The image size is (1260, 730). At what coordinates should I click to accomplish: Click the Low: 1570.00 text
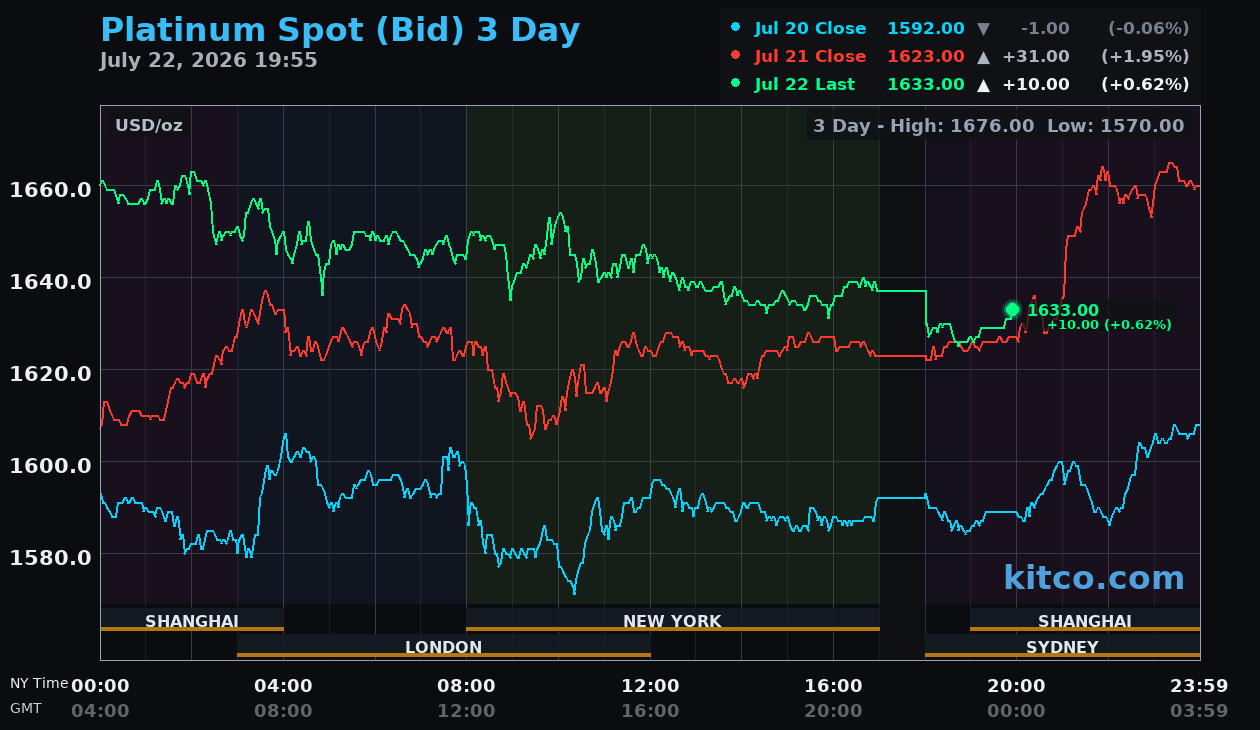click(1115, 126)
